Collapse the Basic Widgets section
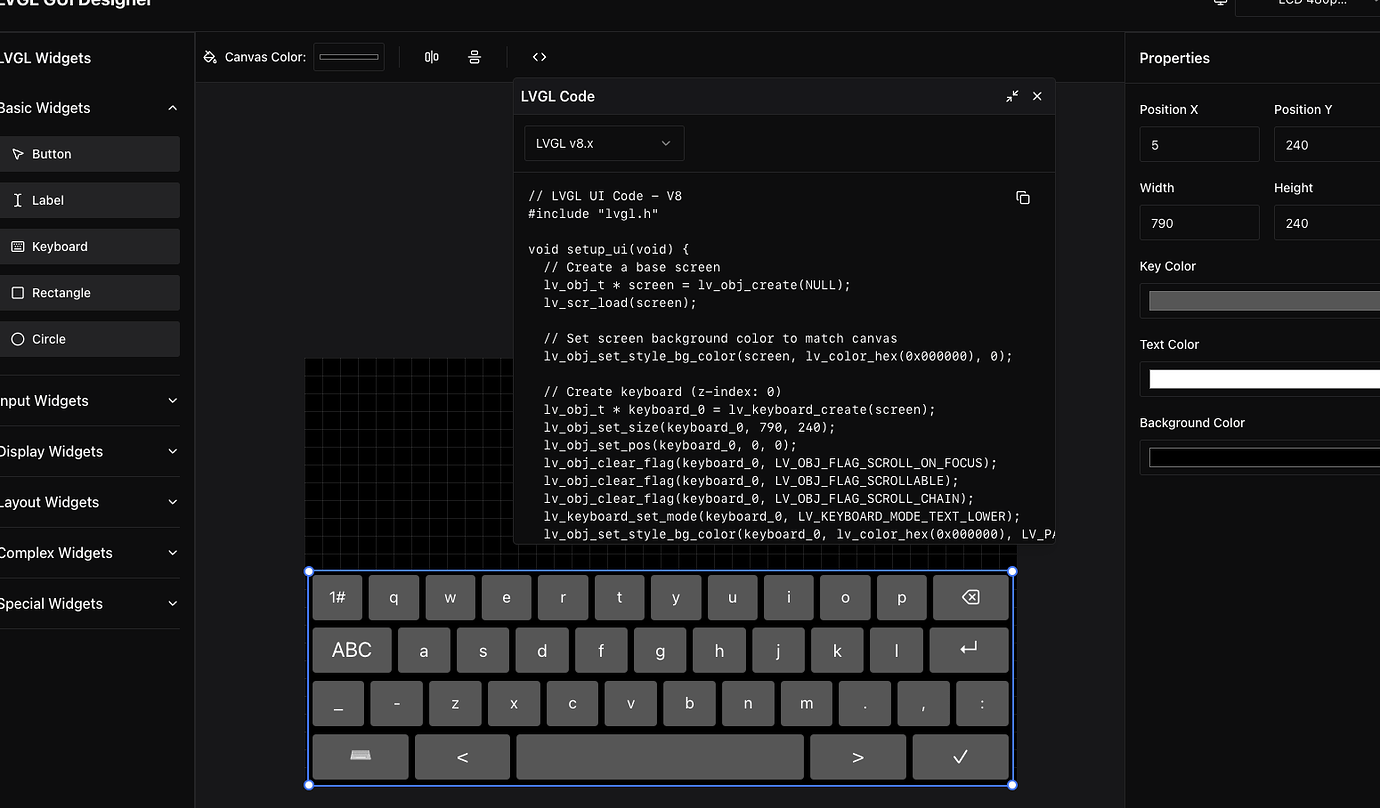The image size is (1380, 808). point(172,108)
